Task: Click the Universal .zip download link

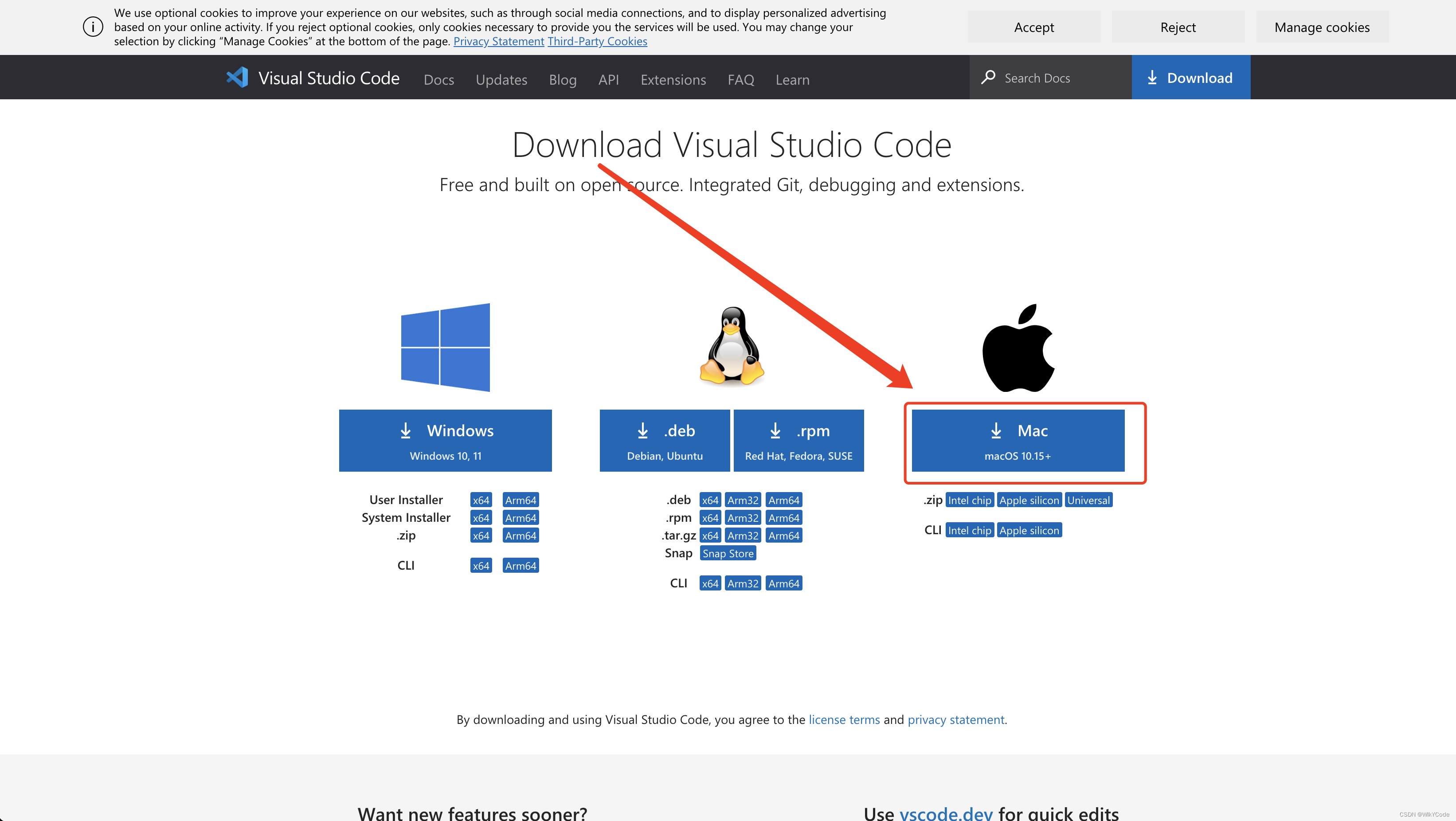Action: (1089, 500)
